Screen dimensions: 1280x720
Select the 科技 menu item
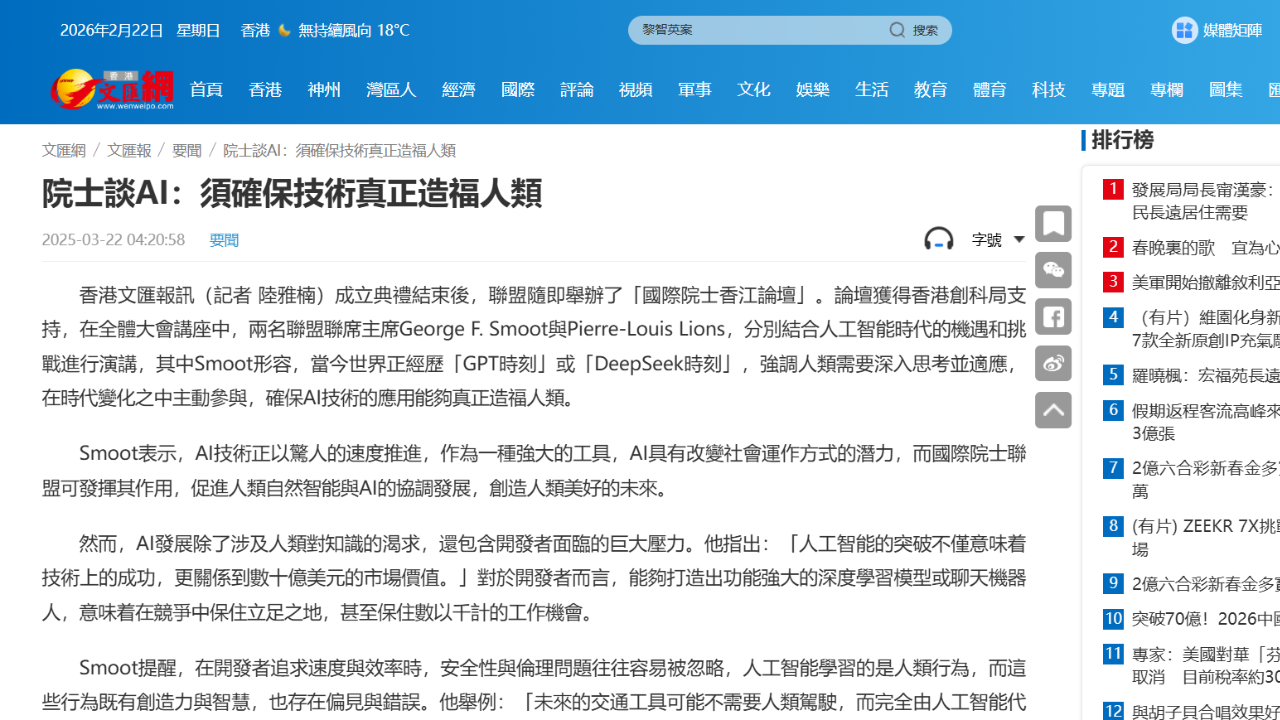(1048, 89)
